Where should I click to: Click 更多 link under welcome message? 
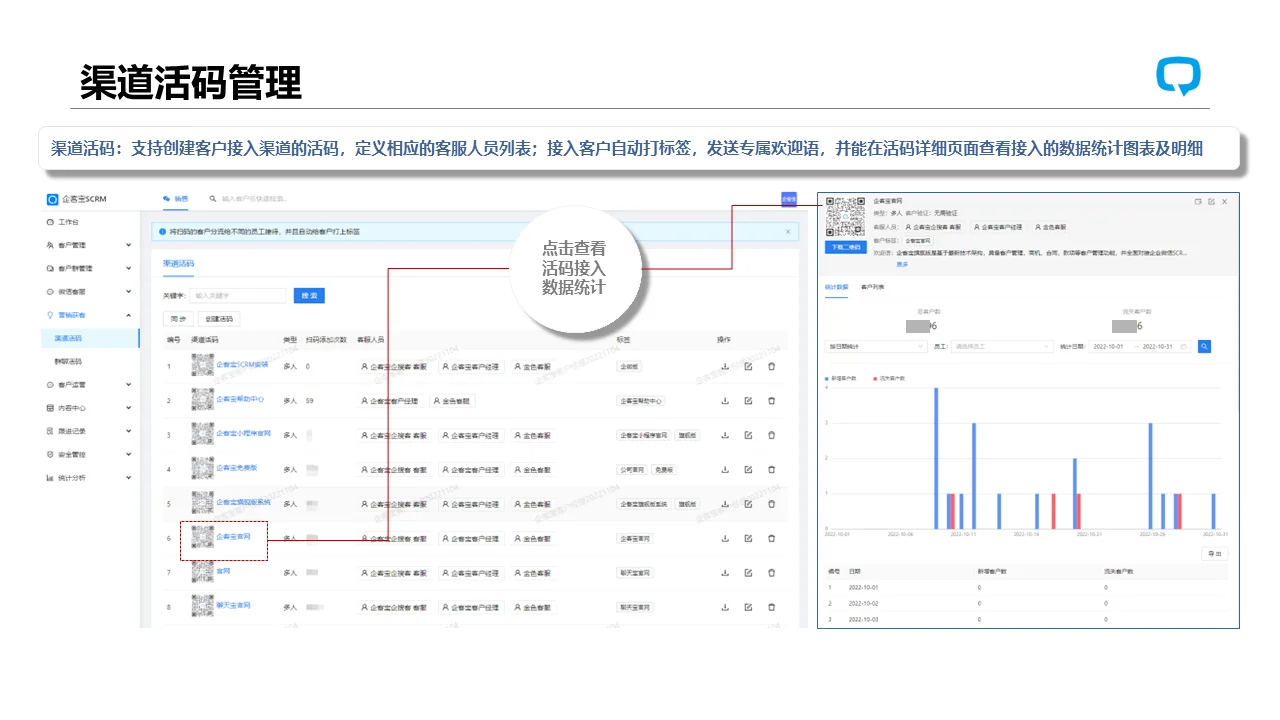902,264
